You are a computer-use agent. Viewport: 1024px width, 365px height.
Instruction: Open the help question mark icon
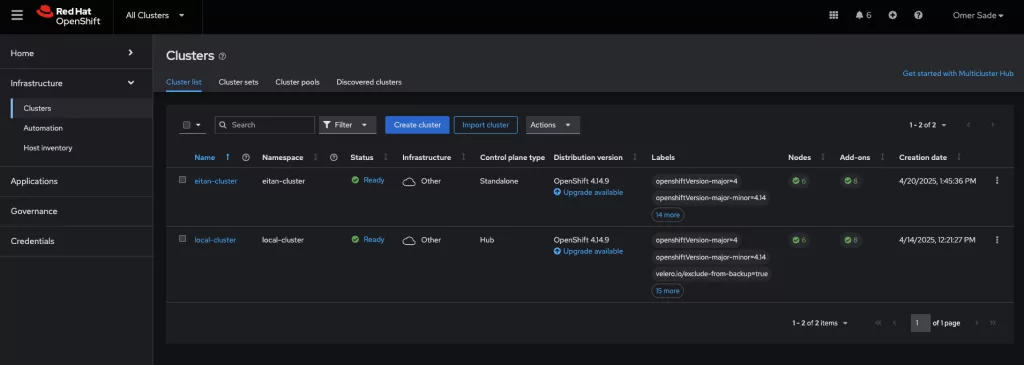click(918, 15)
